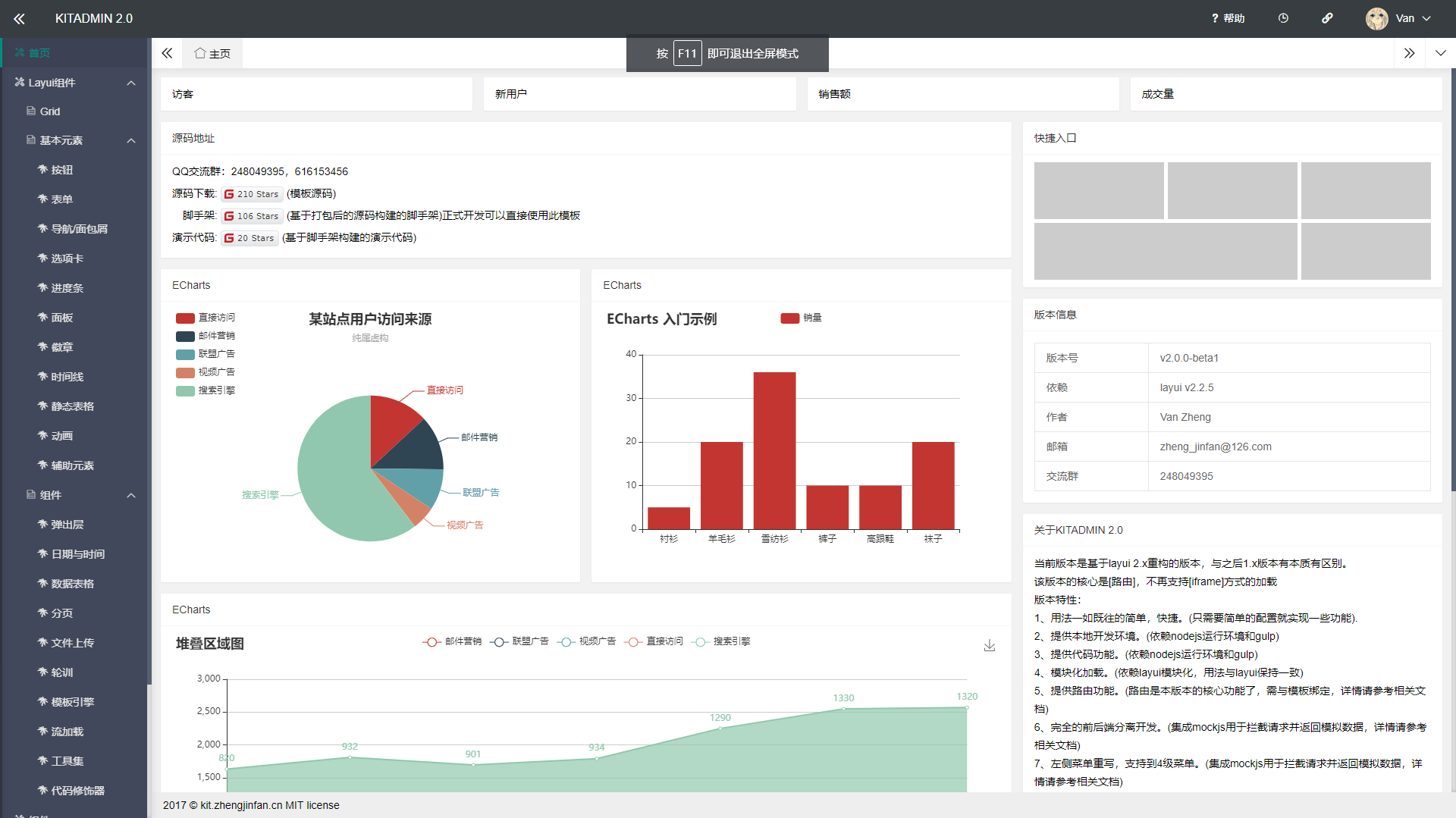Click the icon beside 徽章
The height and width of the screenshot is (818, 1456).
[x=42, y=346]
